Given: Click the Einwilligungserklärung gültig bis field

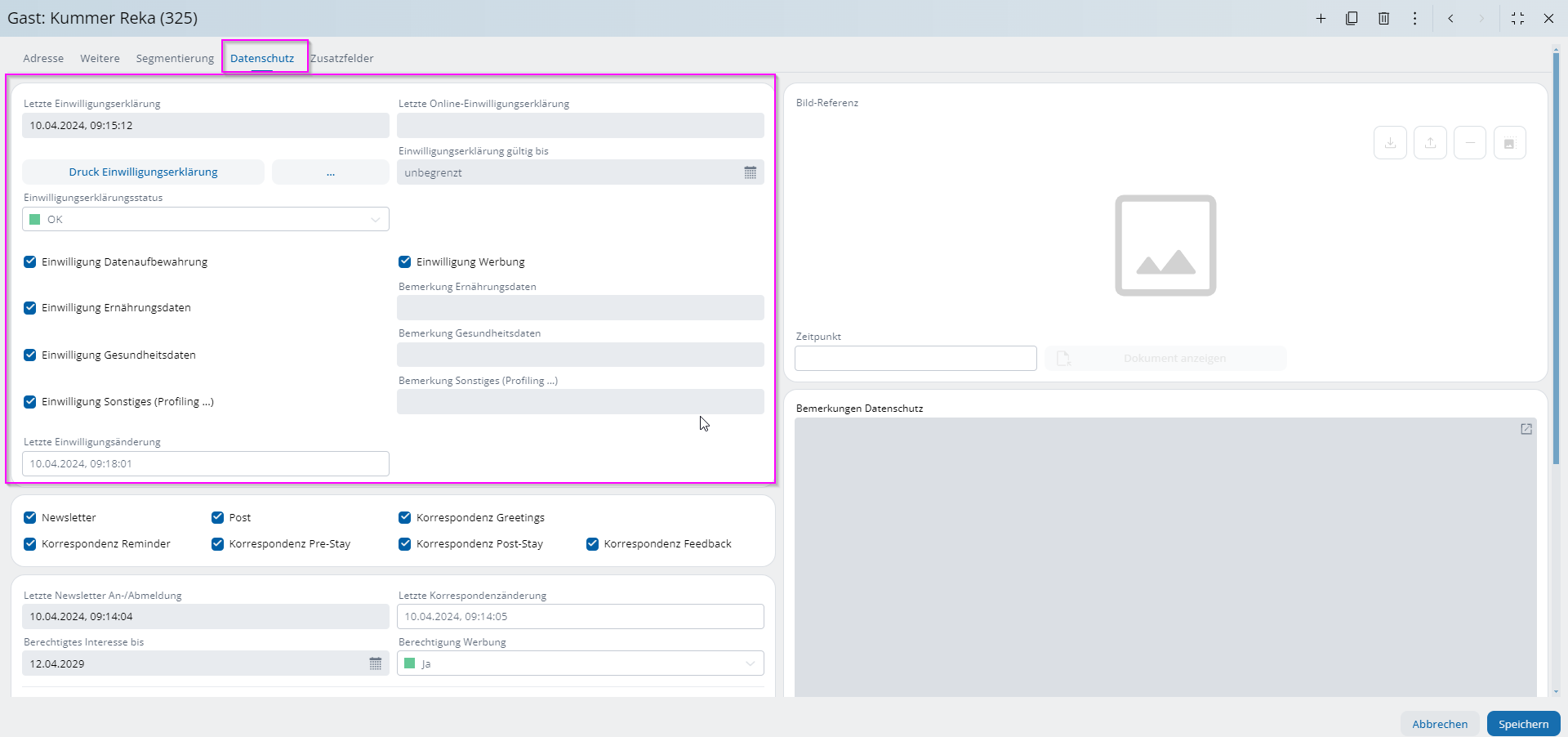Looking at the screenshot, I should (x=581, y=172).
